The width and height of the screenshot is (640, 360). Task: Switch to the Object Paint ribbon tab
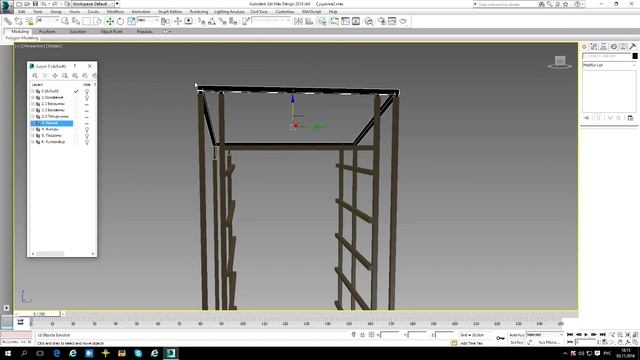coord(111,31)
